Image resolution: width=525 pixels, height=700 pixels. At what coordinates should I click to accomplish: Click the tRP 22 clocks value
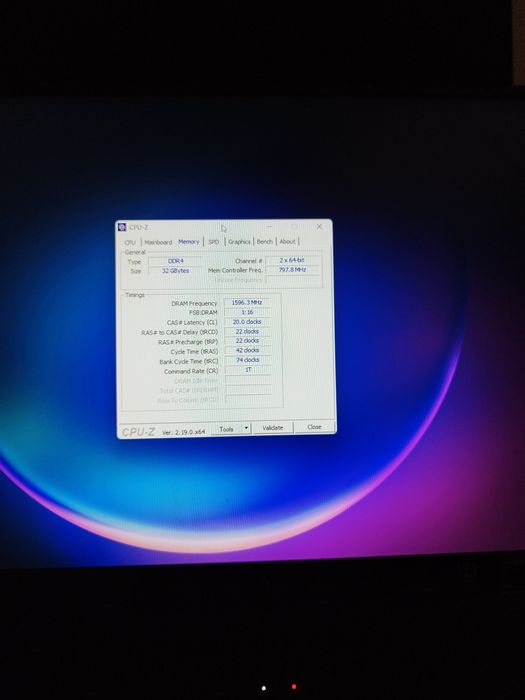coord(247,341)
